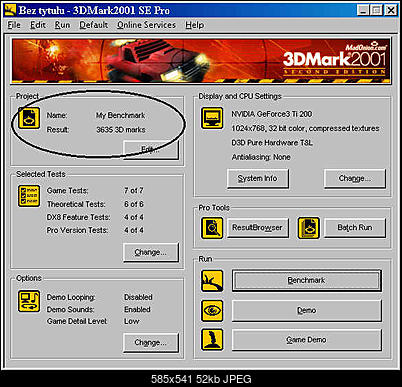Click Game Detail Level value 'Low'
This screenshot has width=402, height=387.
[x=132, y=321]
